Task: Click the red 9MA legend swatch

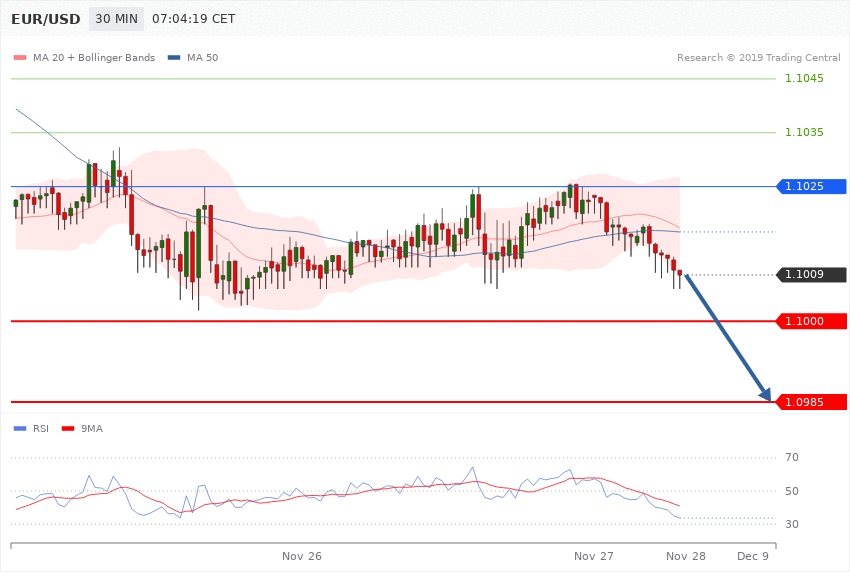Action: 69,429
